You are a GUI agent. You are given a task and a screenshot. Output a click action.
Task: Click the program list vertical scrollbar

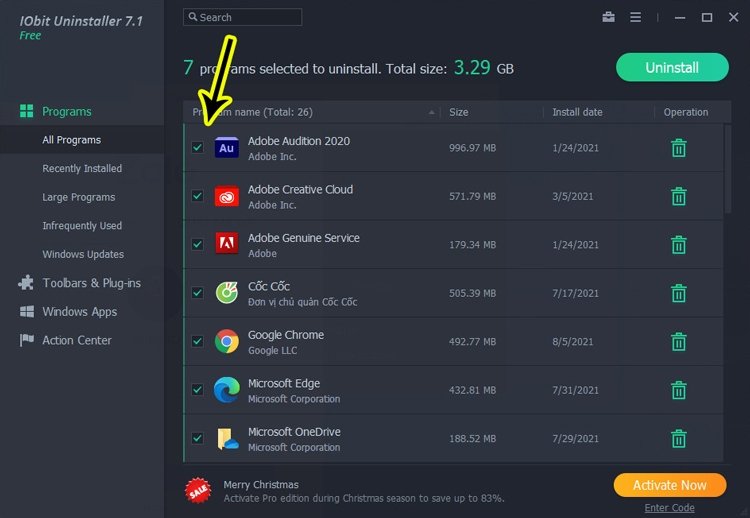tap(728, 169)
